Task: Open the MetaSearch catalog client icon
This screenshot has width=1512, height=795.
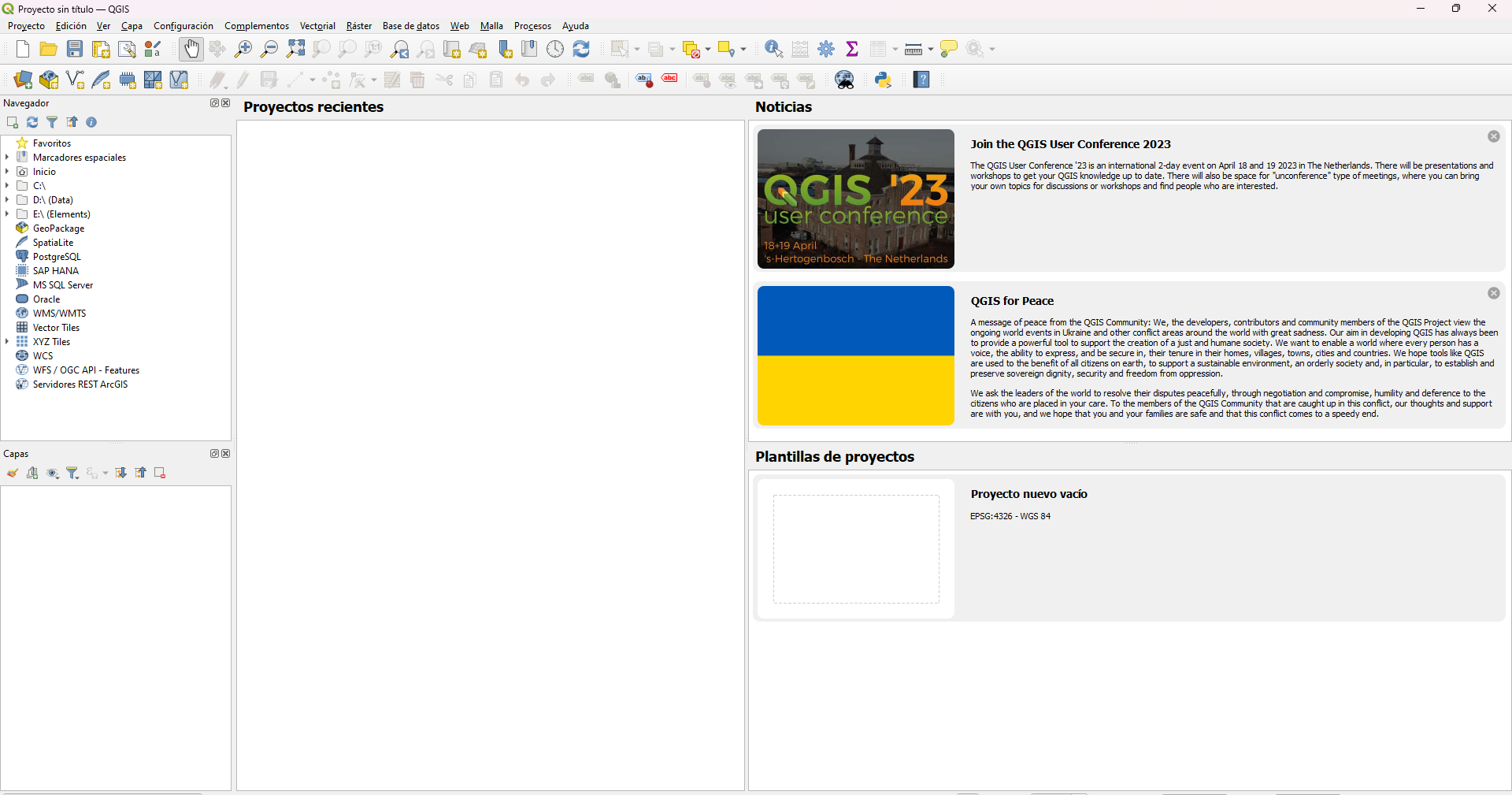Action: (845, 80)
